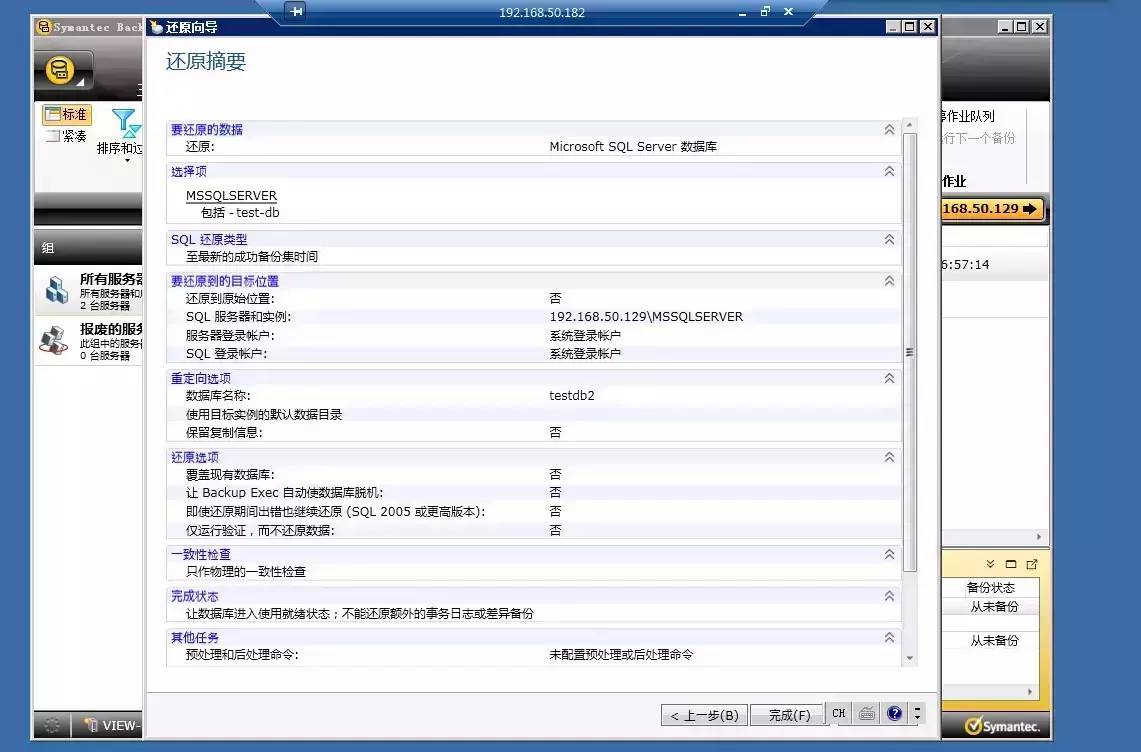The width and height of the screenshot is (1141, 752).
Task: Click the 168.50.129 server arrow button
Action: tap(991, 209)
